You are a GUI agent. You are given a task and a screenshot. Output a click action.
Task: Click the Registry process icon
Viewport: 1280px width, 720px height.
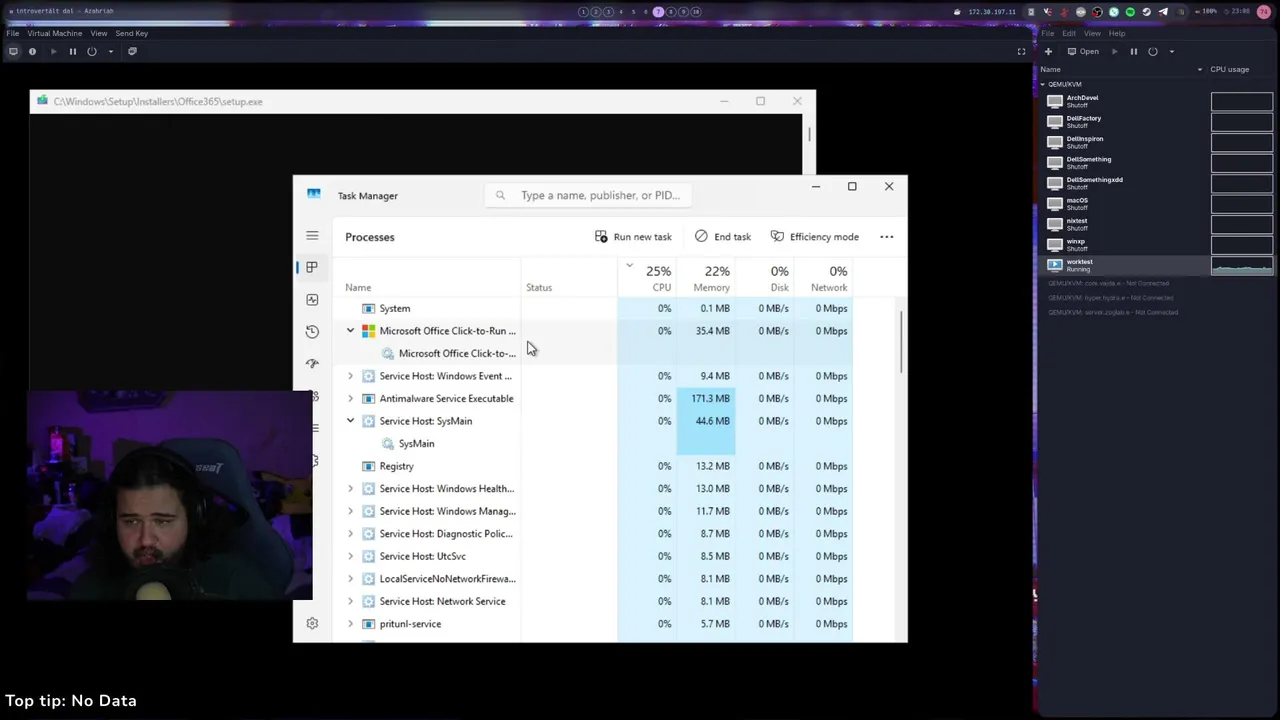click(x=368, y=466)
